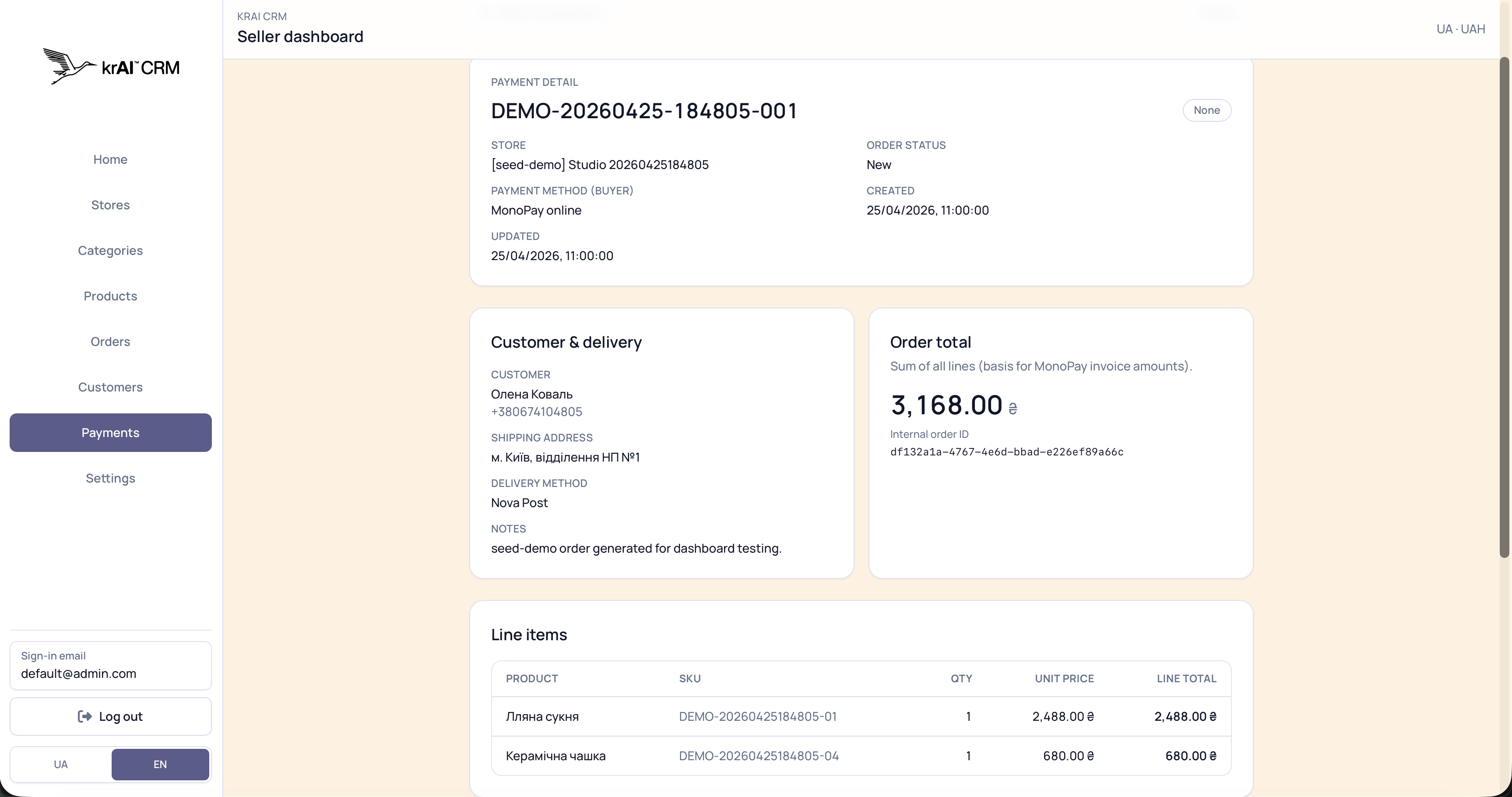Select the Payments menu item
Viewport: 1512px width, 797px height.
[110, 432]
